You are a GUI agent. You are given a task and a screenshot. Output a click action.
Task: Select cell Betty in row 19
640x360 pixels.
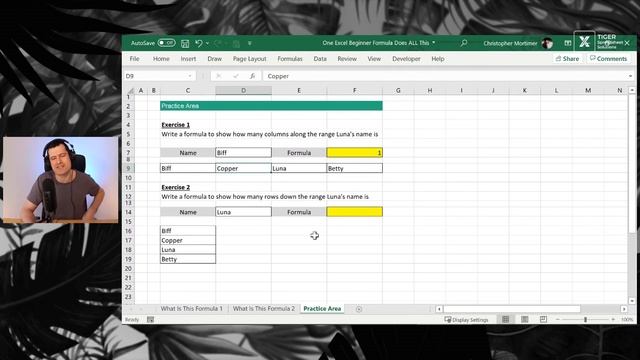pyautogui.click(x=188, y=259)
